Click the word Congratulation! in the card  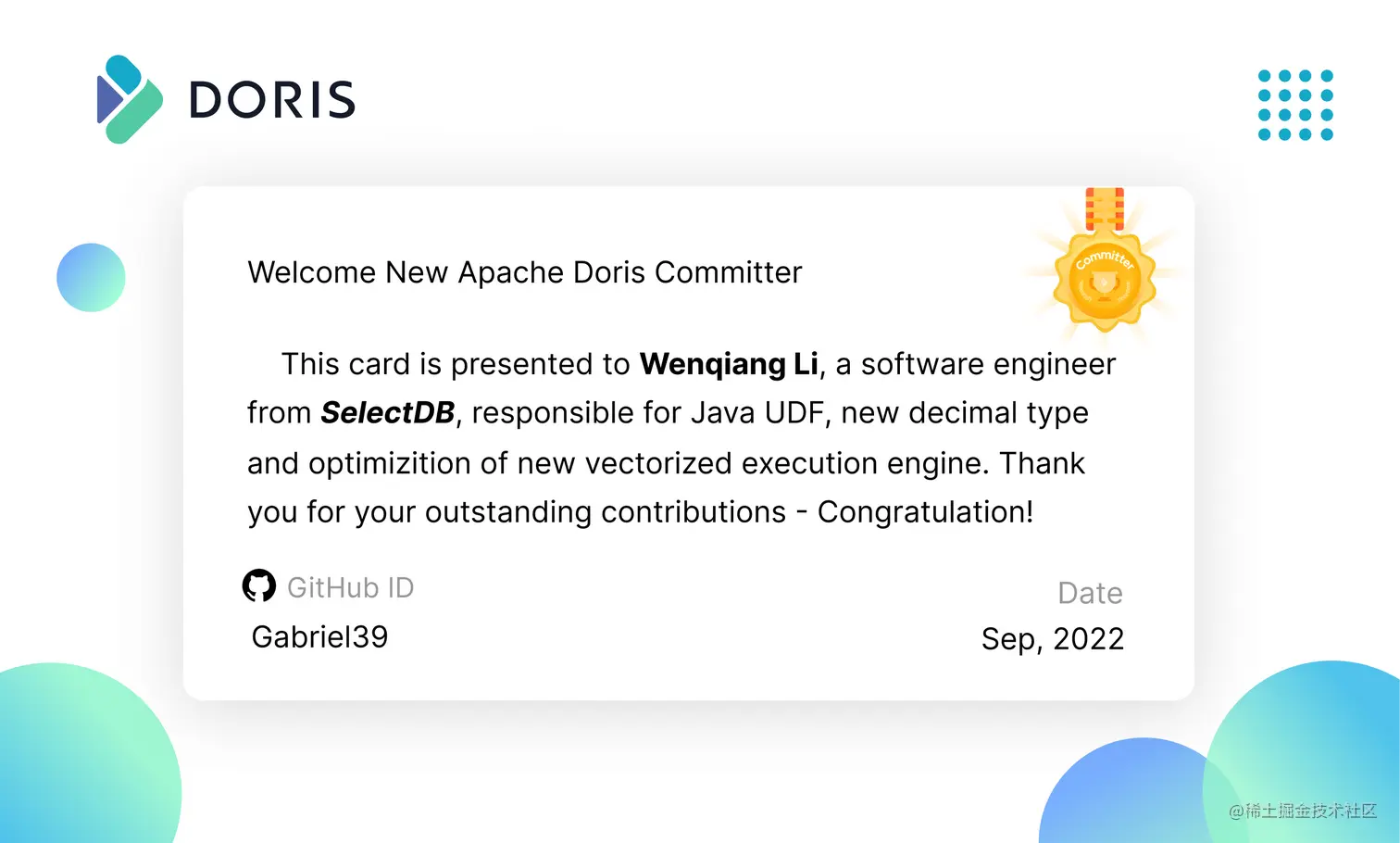[x=925, y=512]
